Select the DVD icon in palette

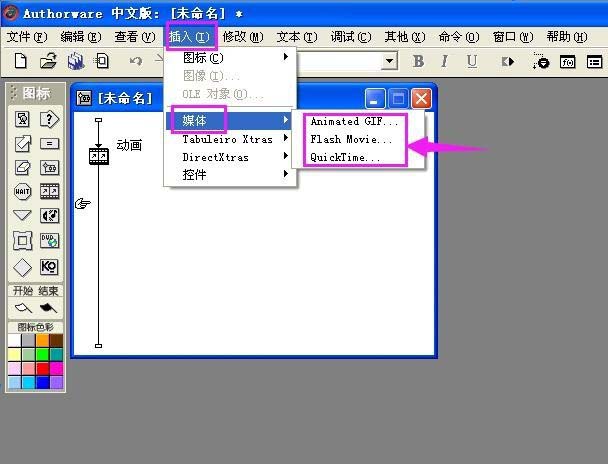50,240
